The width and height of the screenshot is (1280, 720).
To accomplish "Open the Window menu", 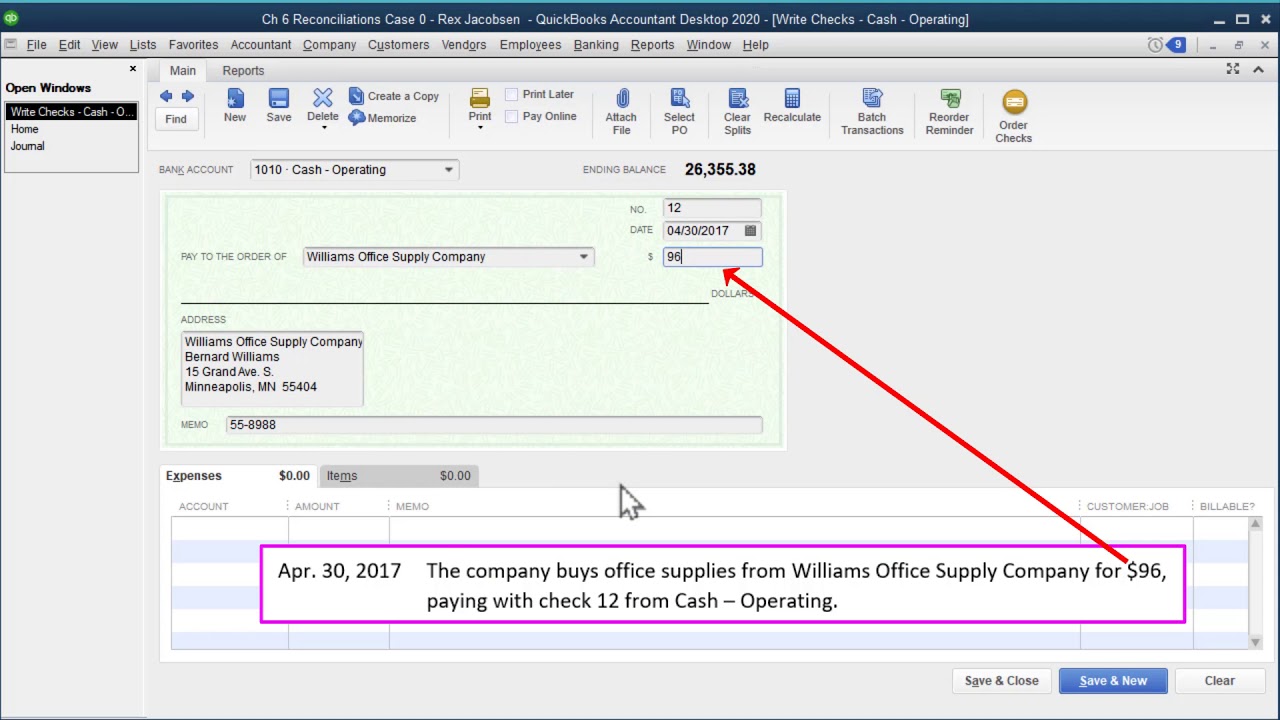I will [x=708, y=45].
